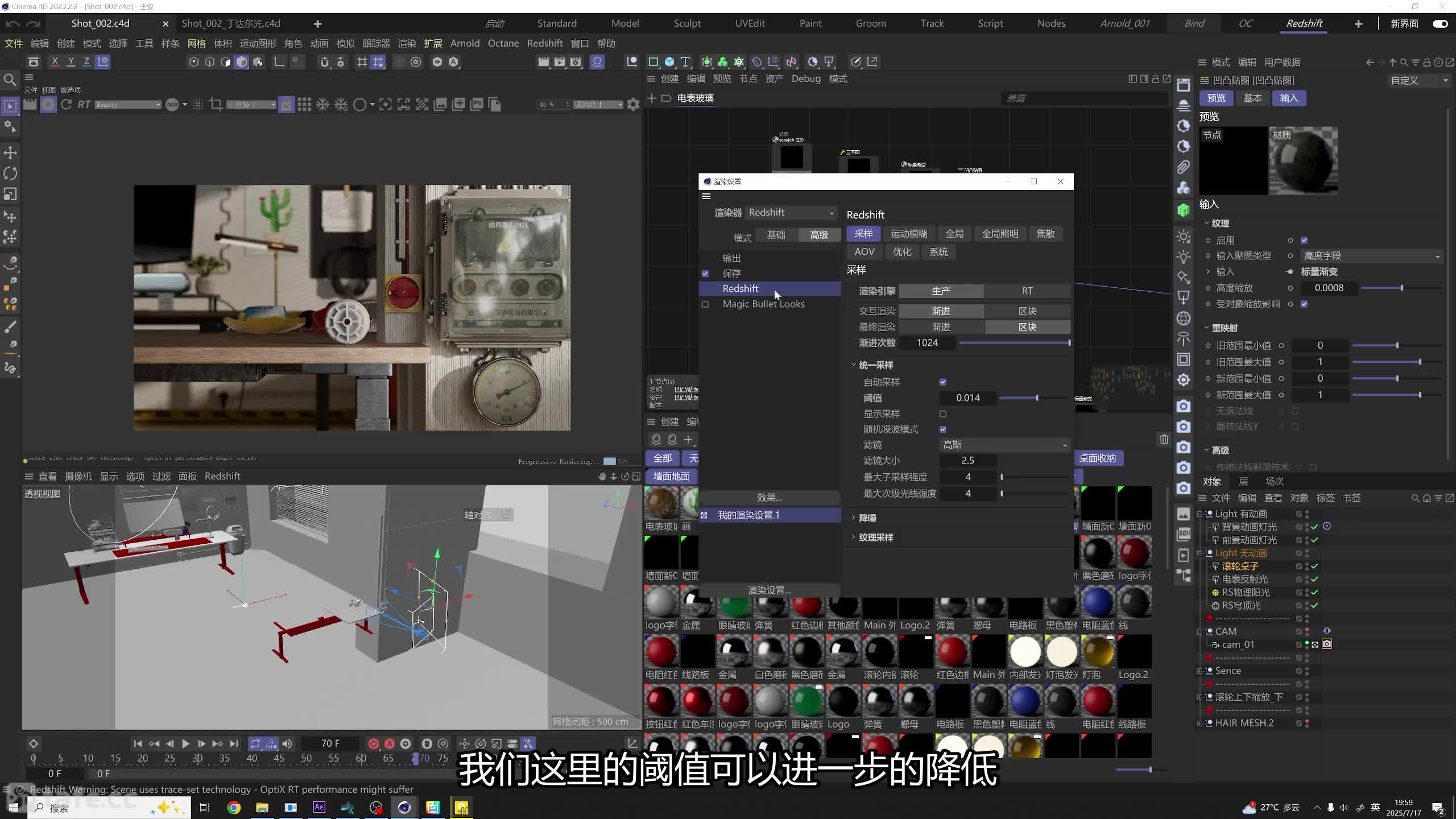The image size is (1456, 819).
Task: Switch to the 运动模糊 tab
Action: click(909, 234)
